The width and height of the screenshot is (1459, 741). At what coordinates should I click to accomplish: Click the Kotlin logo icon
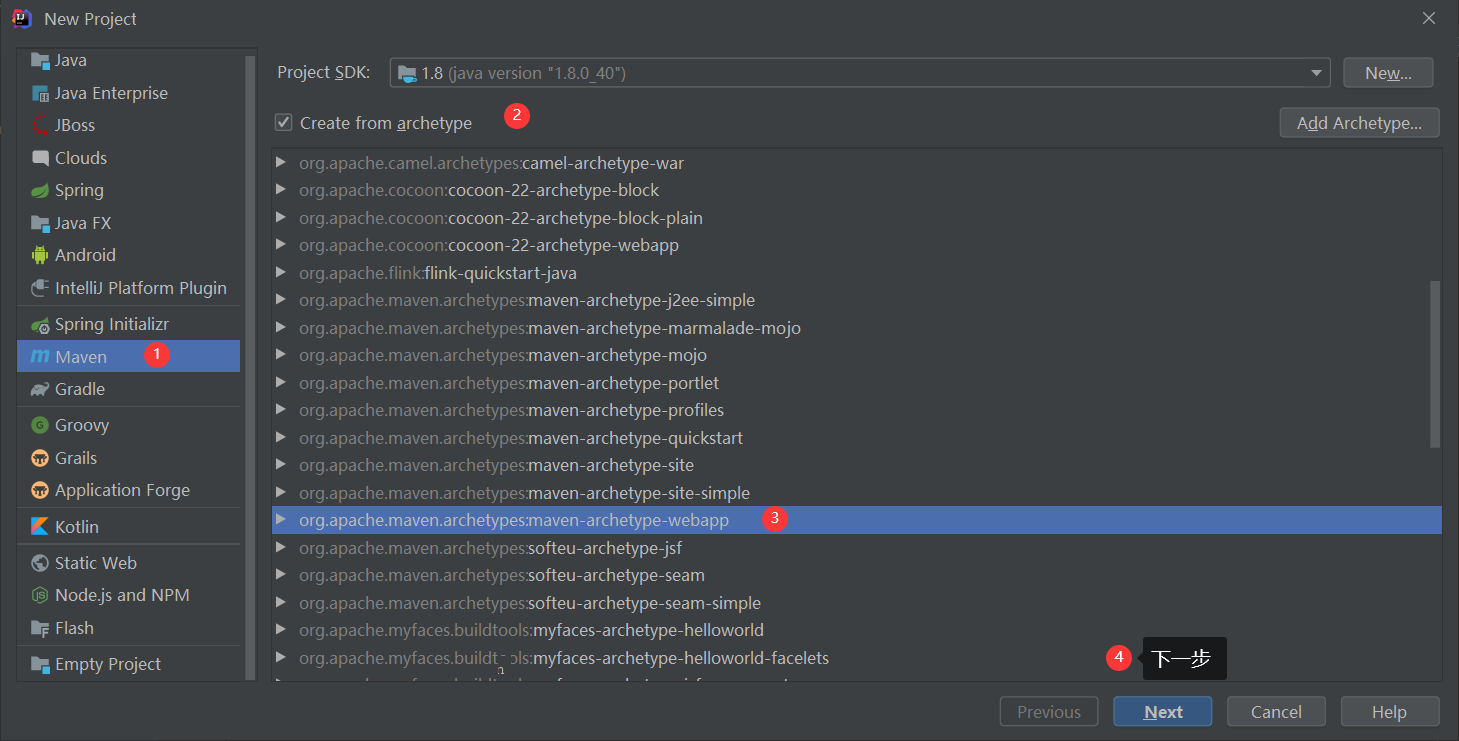[x=40, y=527]
